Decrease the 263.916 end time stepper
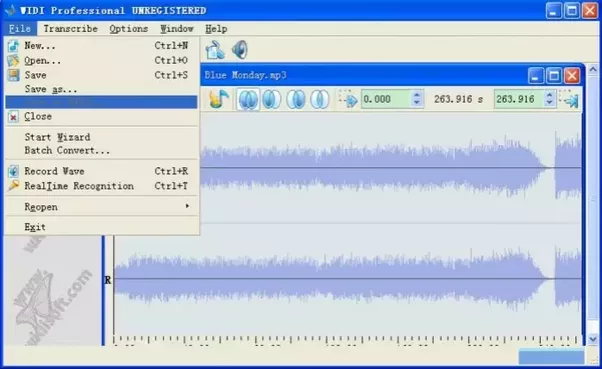 point(550,103)
